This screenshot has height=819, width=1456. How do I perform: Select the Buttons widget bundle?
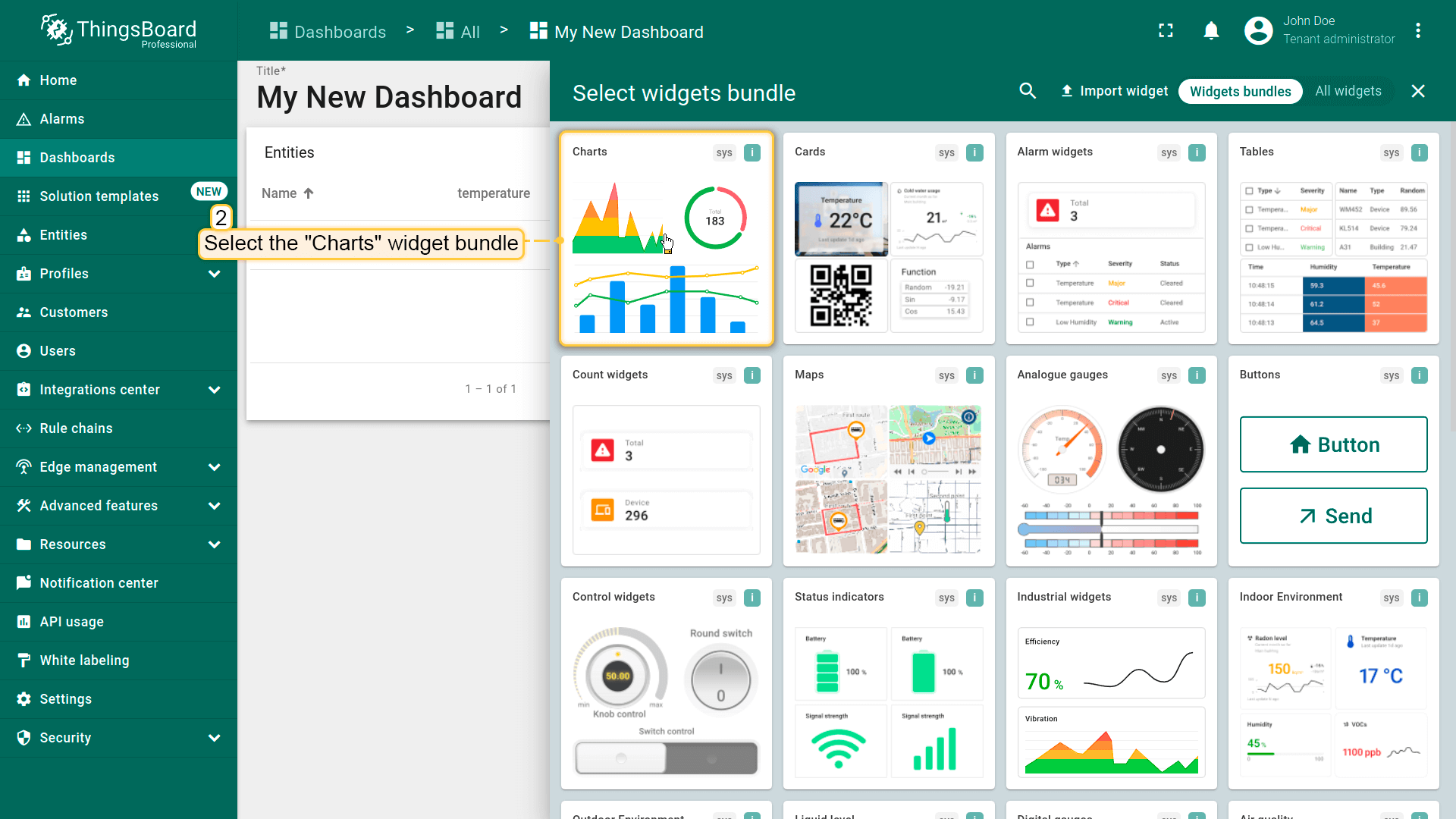point(1333,461)
